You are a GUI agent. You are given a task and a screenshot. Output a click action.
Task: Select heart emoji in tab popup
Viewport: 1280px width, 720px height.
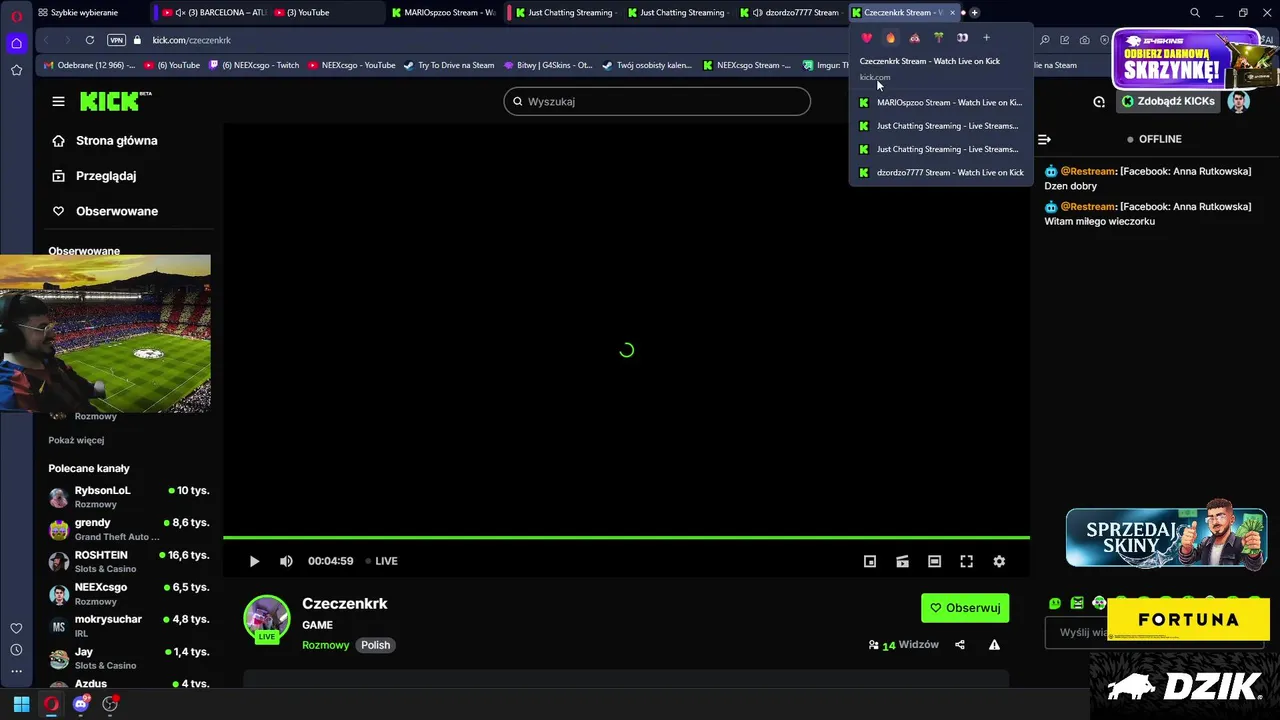866,38
